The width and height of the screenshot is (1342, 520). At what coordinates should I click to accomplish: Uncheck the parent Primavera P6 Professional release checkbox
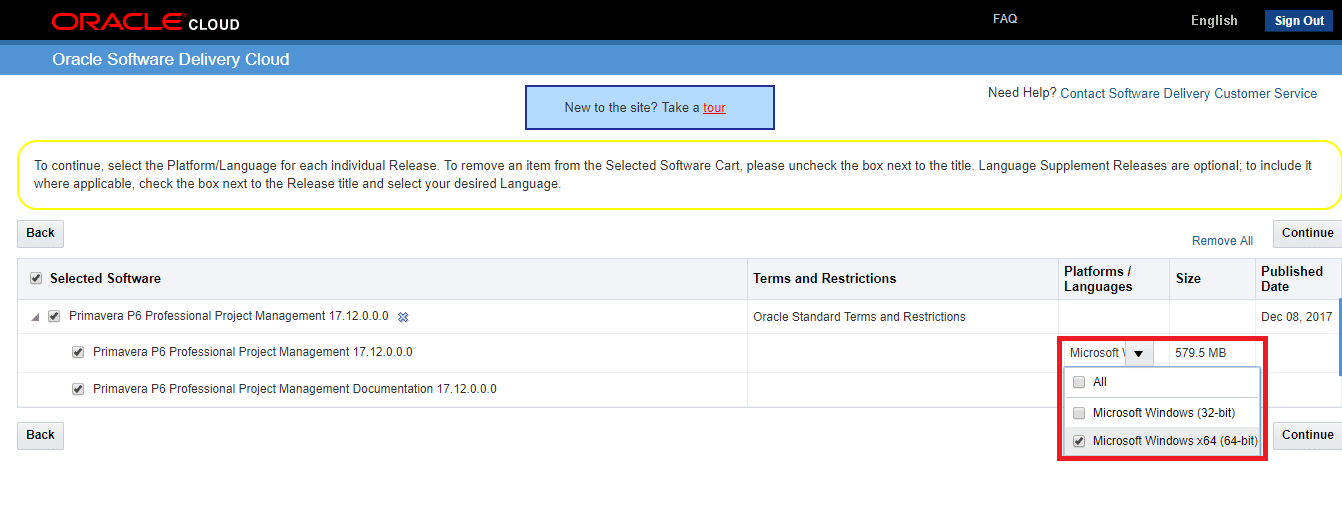click(x=55, y=316)
